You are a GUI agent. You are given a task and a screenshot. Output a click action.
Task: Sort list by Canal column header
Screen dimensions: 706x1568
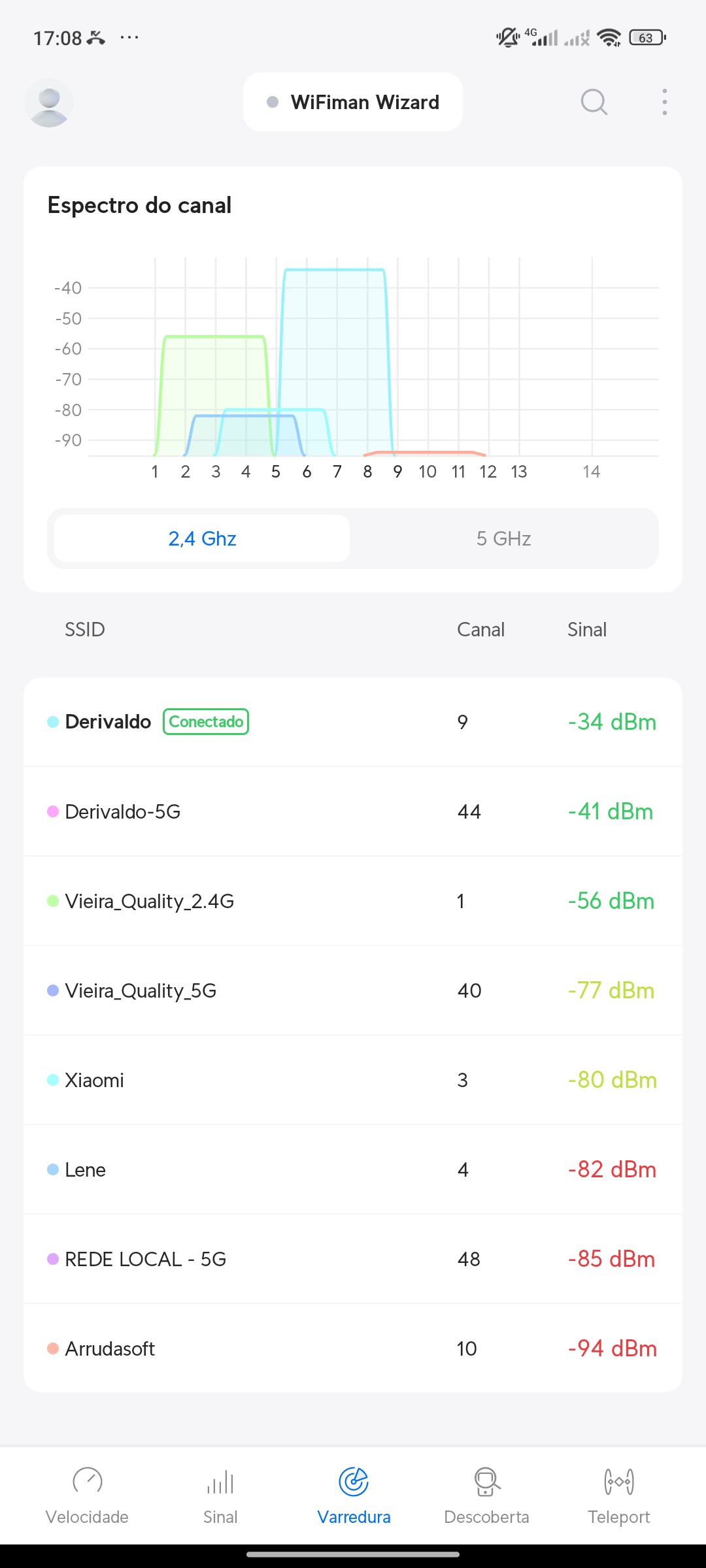tap(480, 629)
